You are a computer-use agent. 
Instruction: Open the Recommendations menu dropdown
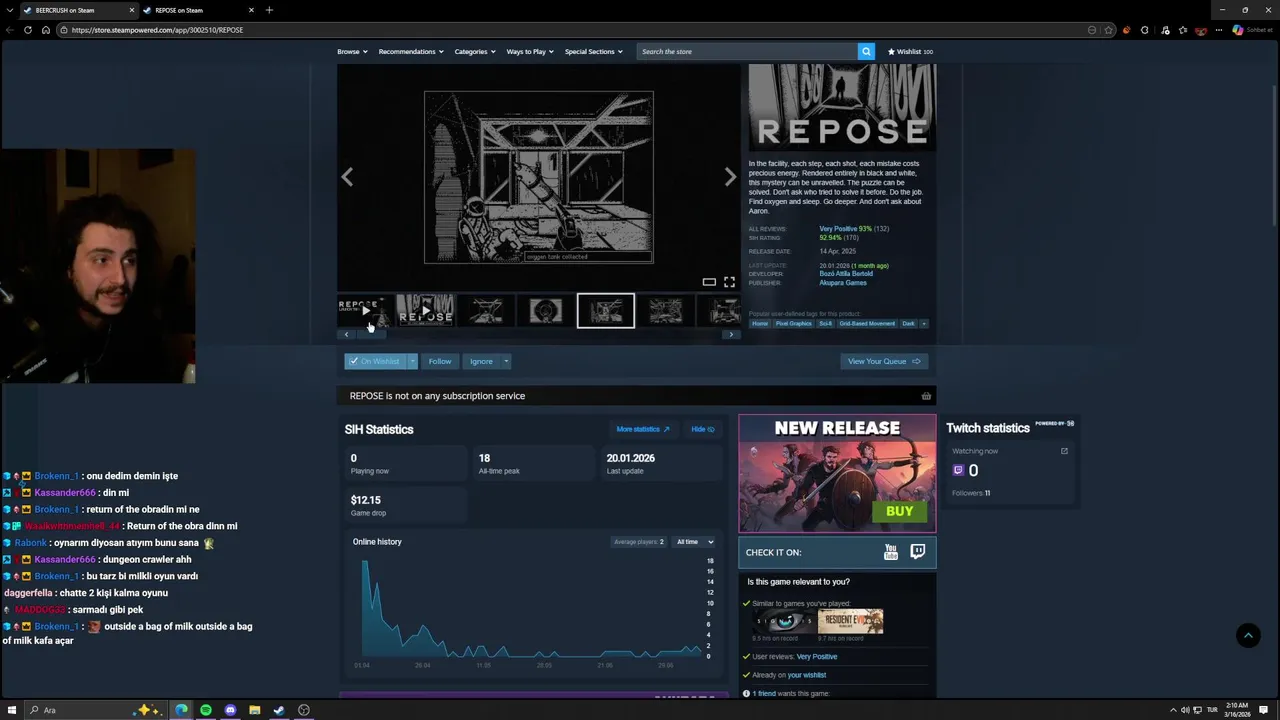pos(411,51)
